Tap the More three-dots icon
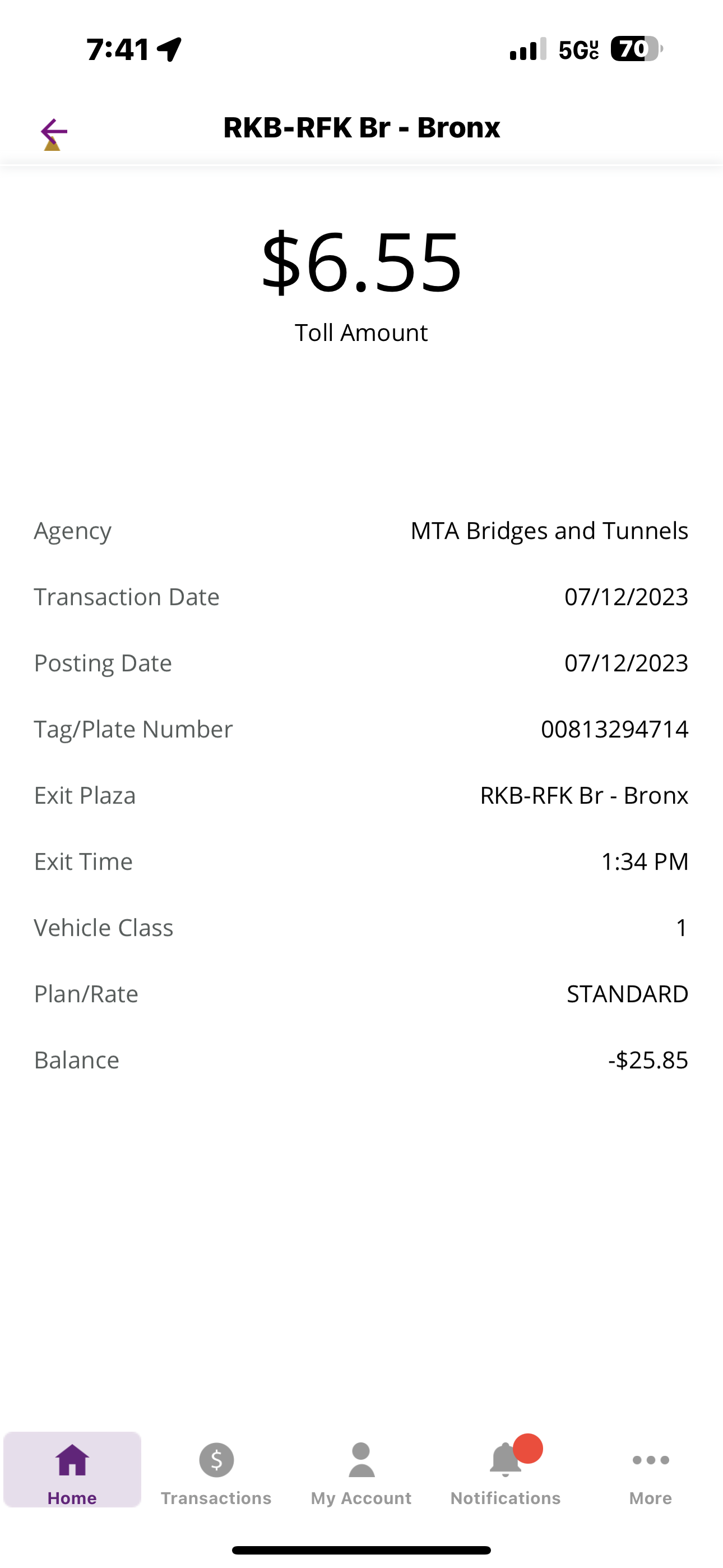This screenshot has height=1568, width=723. tap(651, 1460)
